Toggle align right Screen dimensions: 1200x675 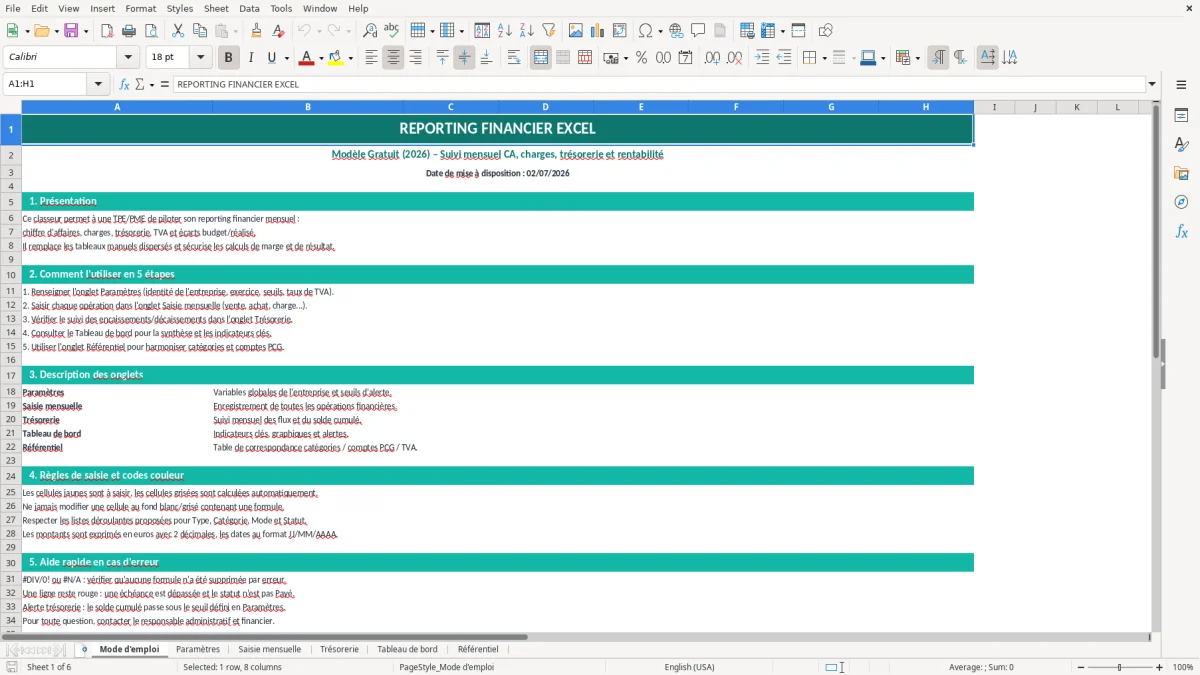pyautogui.click(x=415, y=58)
